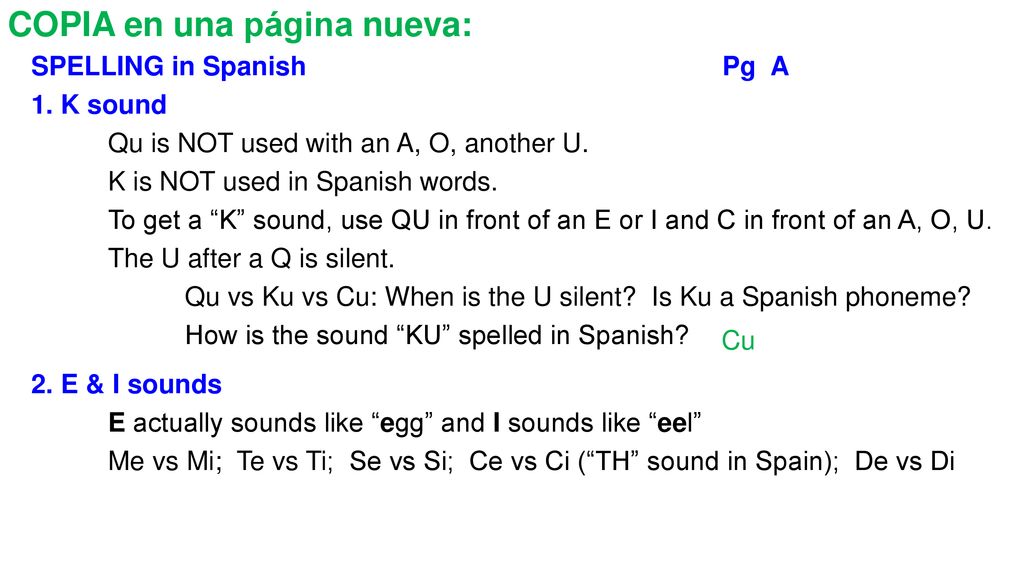Click 'How is the sound "KU" spelled in Spanish?'

437,336
